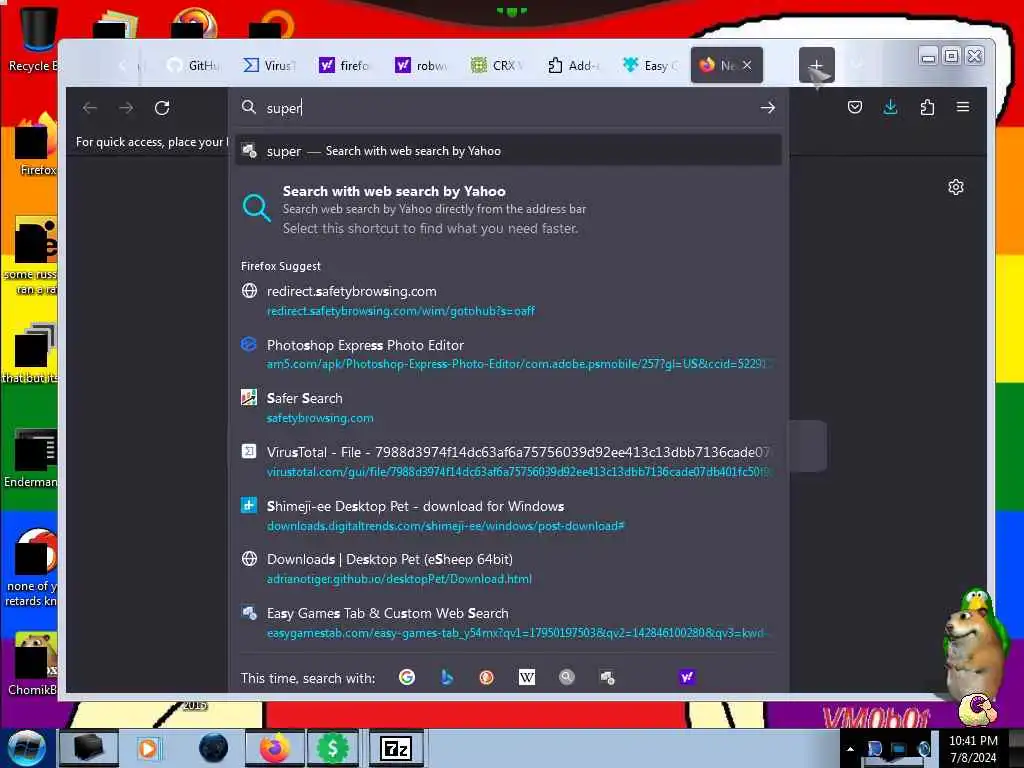Open the Windows Start menu
Image resolution: width=1024 pixels, height=768 pixels.
[26, 748]
